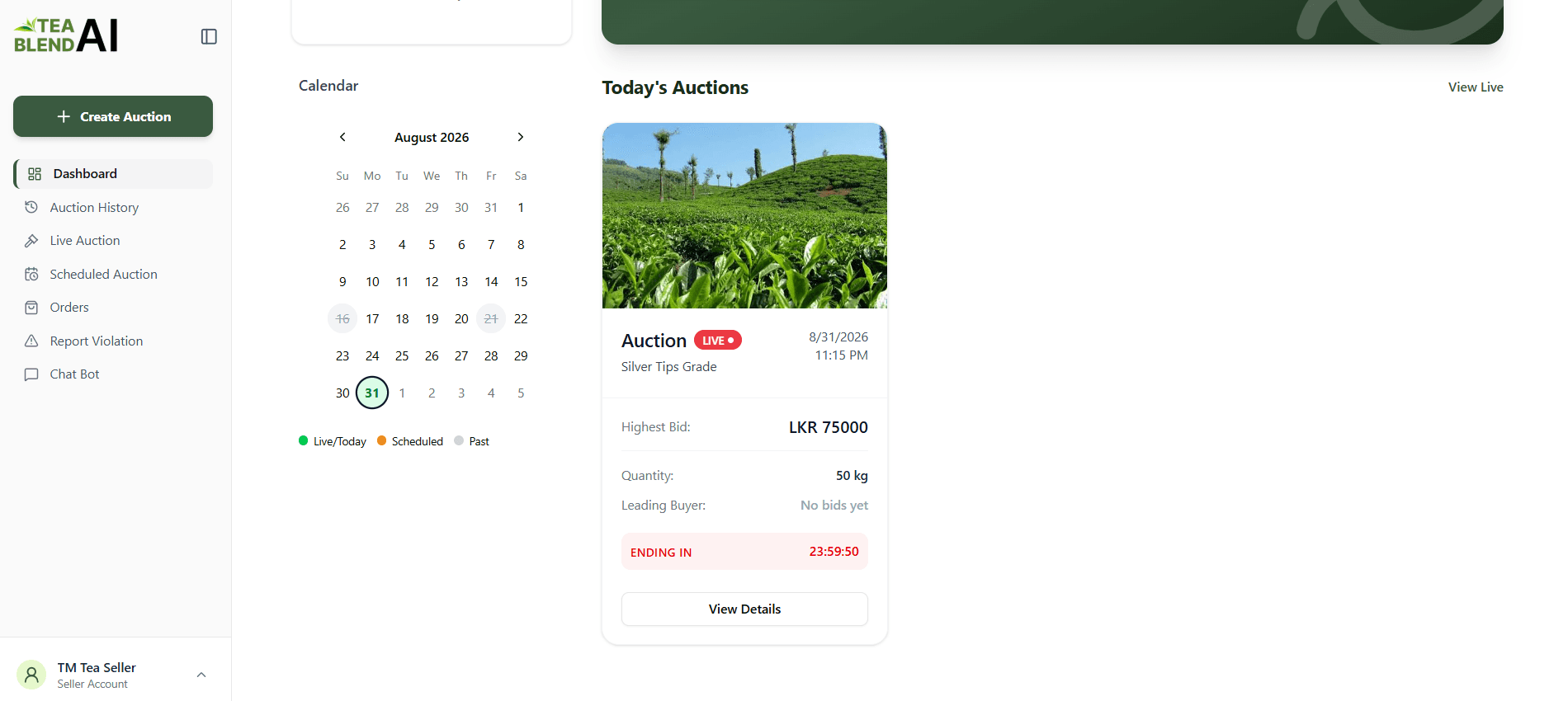Go to previous month in calendar

coord(342,137)
